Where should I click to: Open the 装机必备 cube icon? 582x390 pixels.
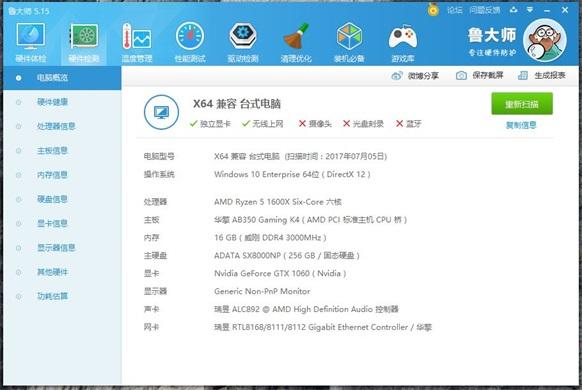(x=349, y=42)
